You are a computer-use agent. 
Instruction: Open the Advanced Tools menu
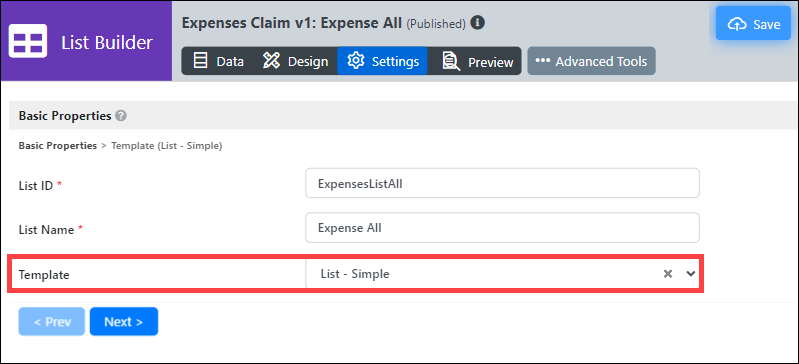coord(591,61)
